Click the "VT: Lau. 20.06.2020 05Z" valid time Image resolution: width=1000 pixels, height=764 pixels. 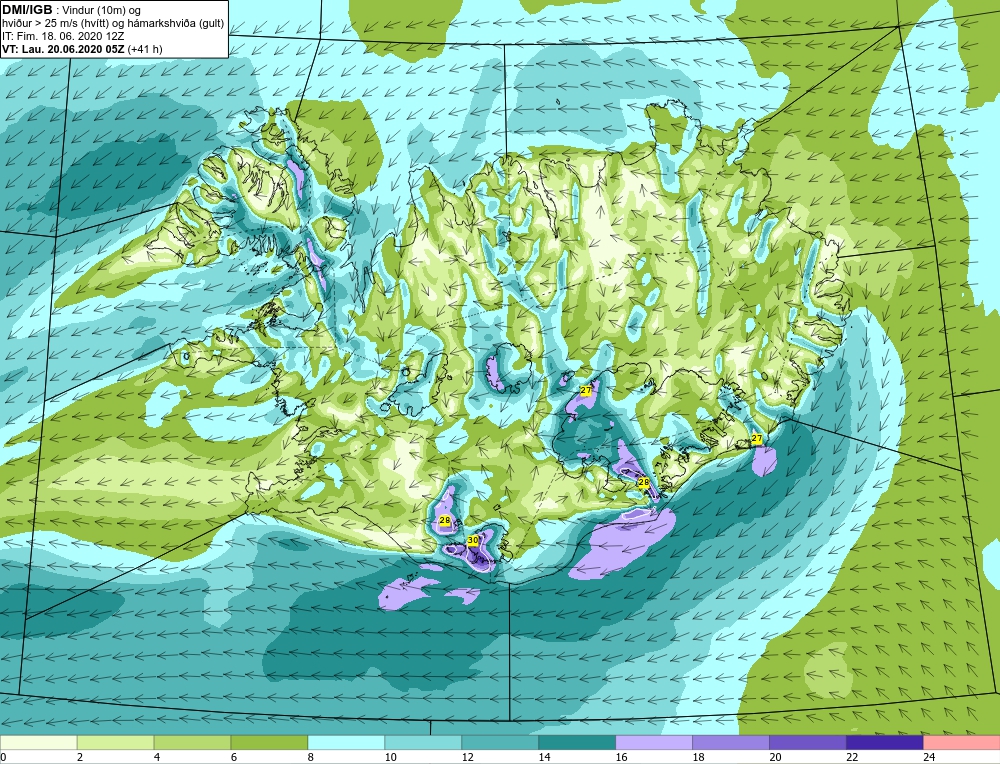point(63,49)
